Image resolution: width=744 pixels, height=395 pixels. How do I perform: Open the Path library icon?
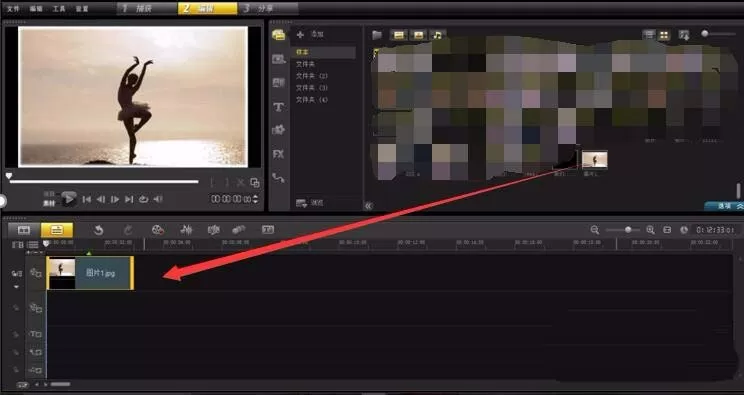pos(279,178)
